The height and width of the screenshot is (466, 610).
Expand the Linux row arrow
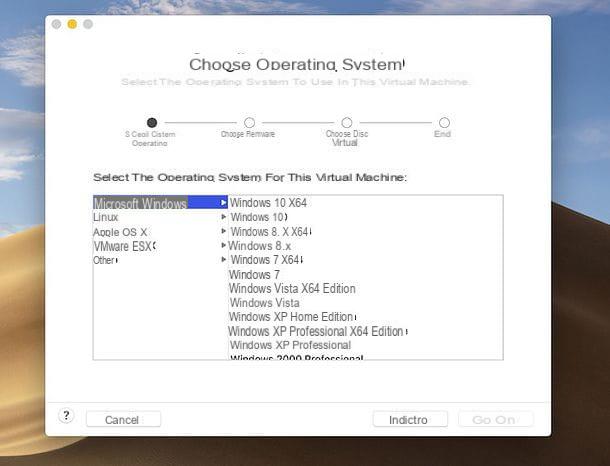tap(223, 217)
